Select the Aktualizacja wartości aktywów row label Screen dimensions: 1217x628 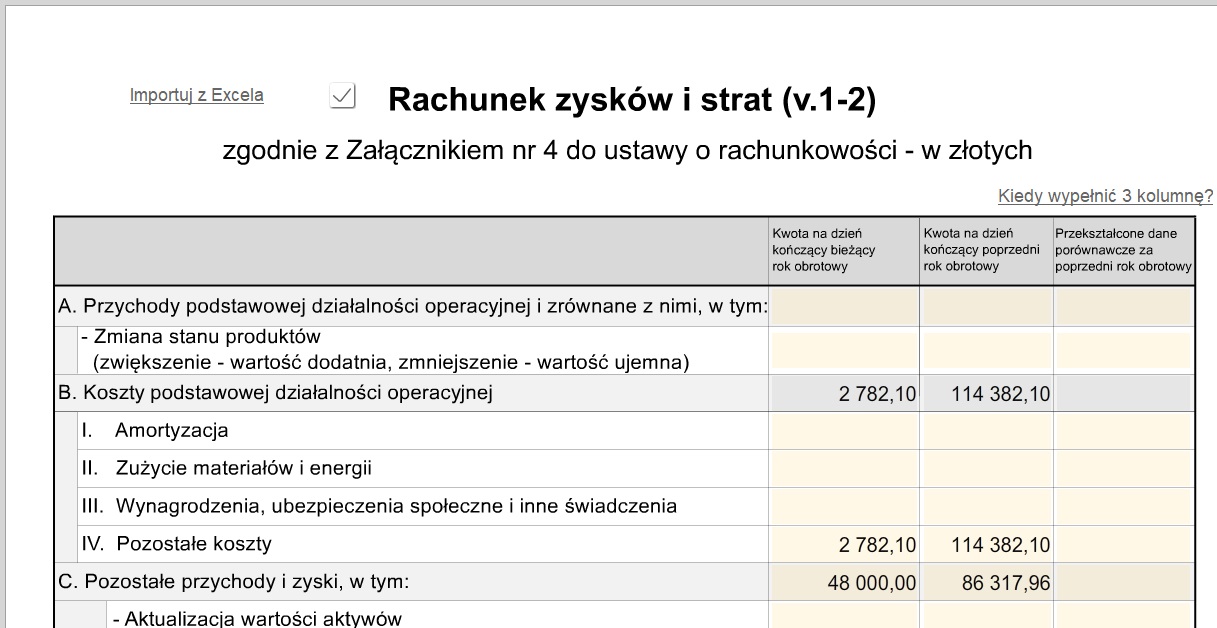pos(257,618)
